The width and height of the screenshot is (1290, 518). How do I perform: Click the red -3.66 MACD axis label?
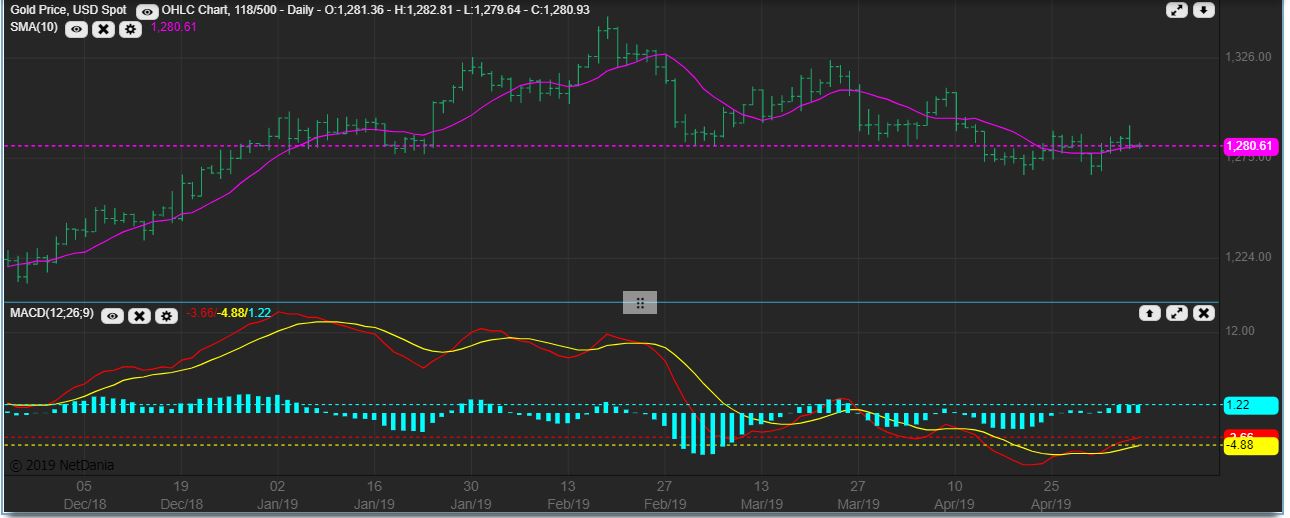(1251, 435)
